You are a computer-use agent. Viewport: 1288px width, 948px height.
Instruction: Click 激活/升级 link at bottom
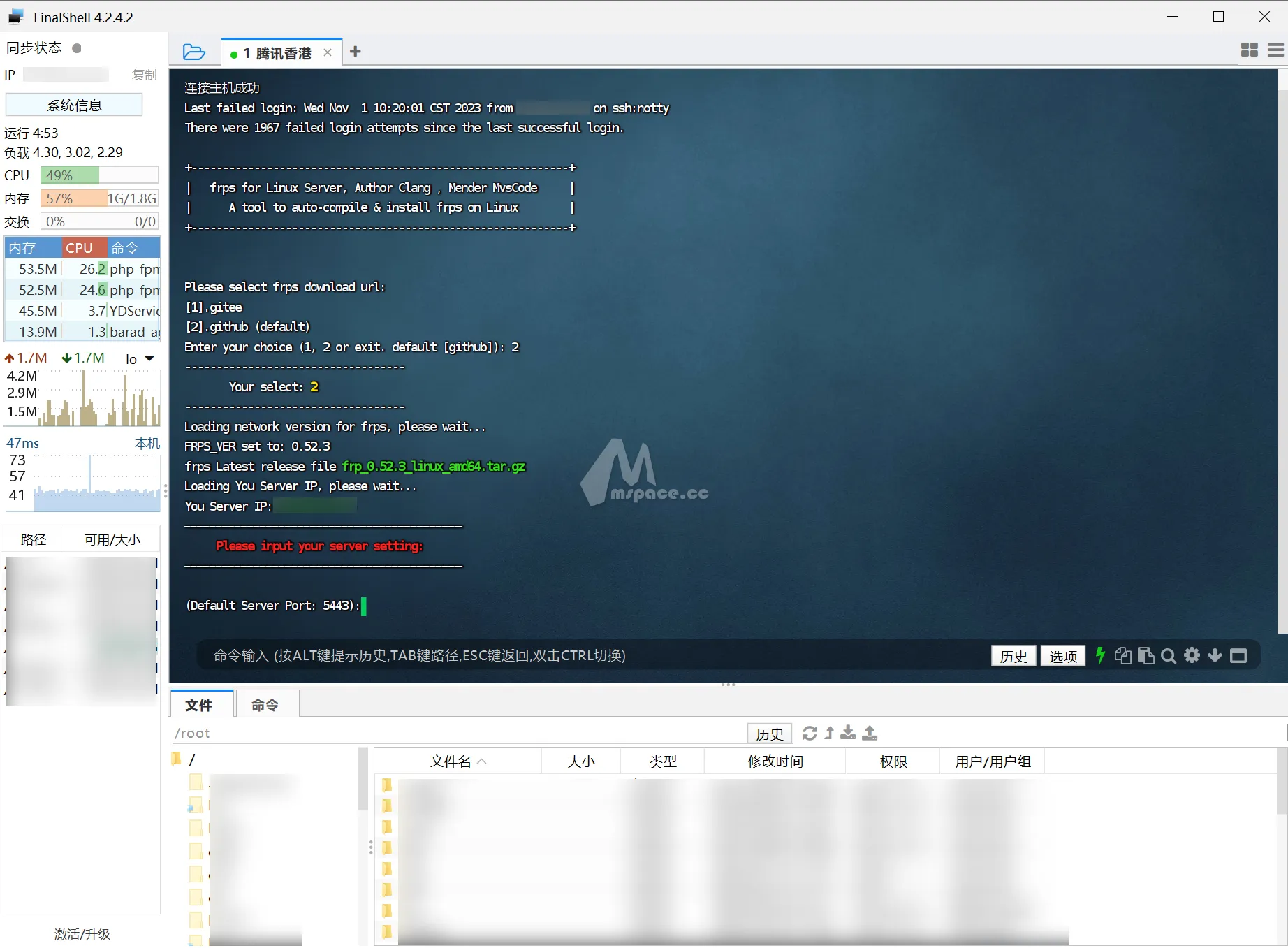click(x=82, y=934)
